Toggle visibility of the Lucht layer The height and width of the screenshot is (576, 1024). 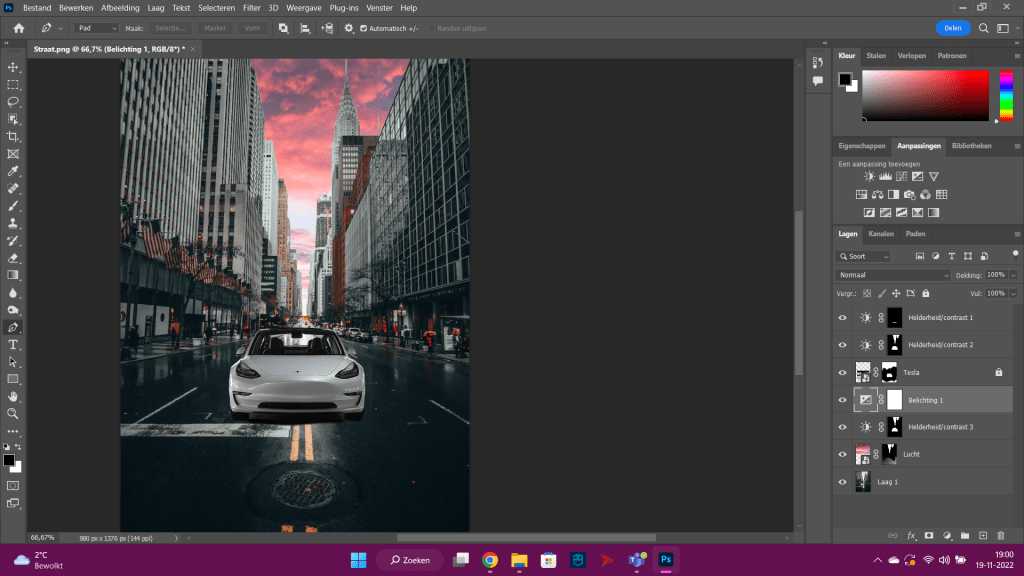coord(842,454)
